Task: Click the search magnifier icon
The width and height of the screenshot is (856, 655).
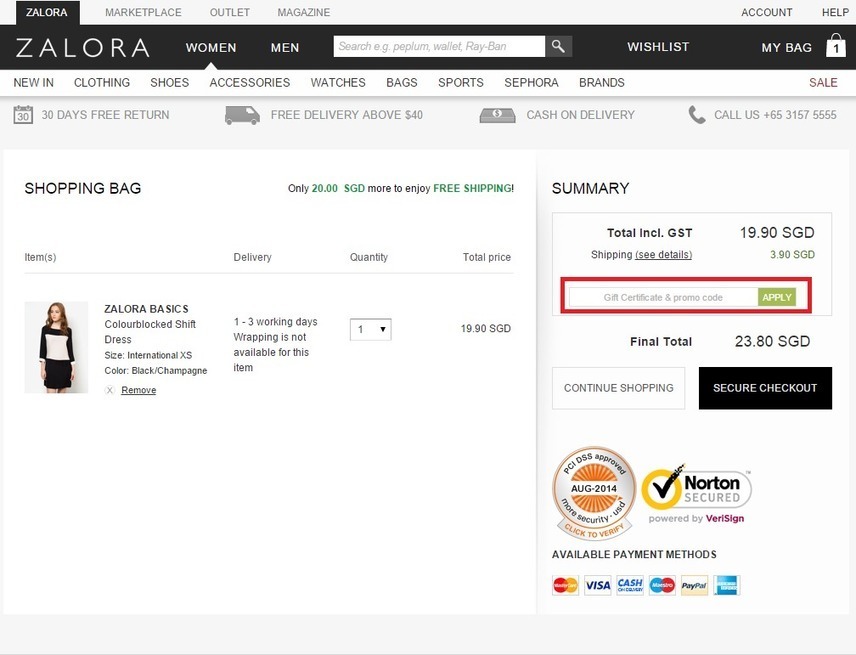Action: point(558,47)
